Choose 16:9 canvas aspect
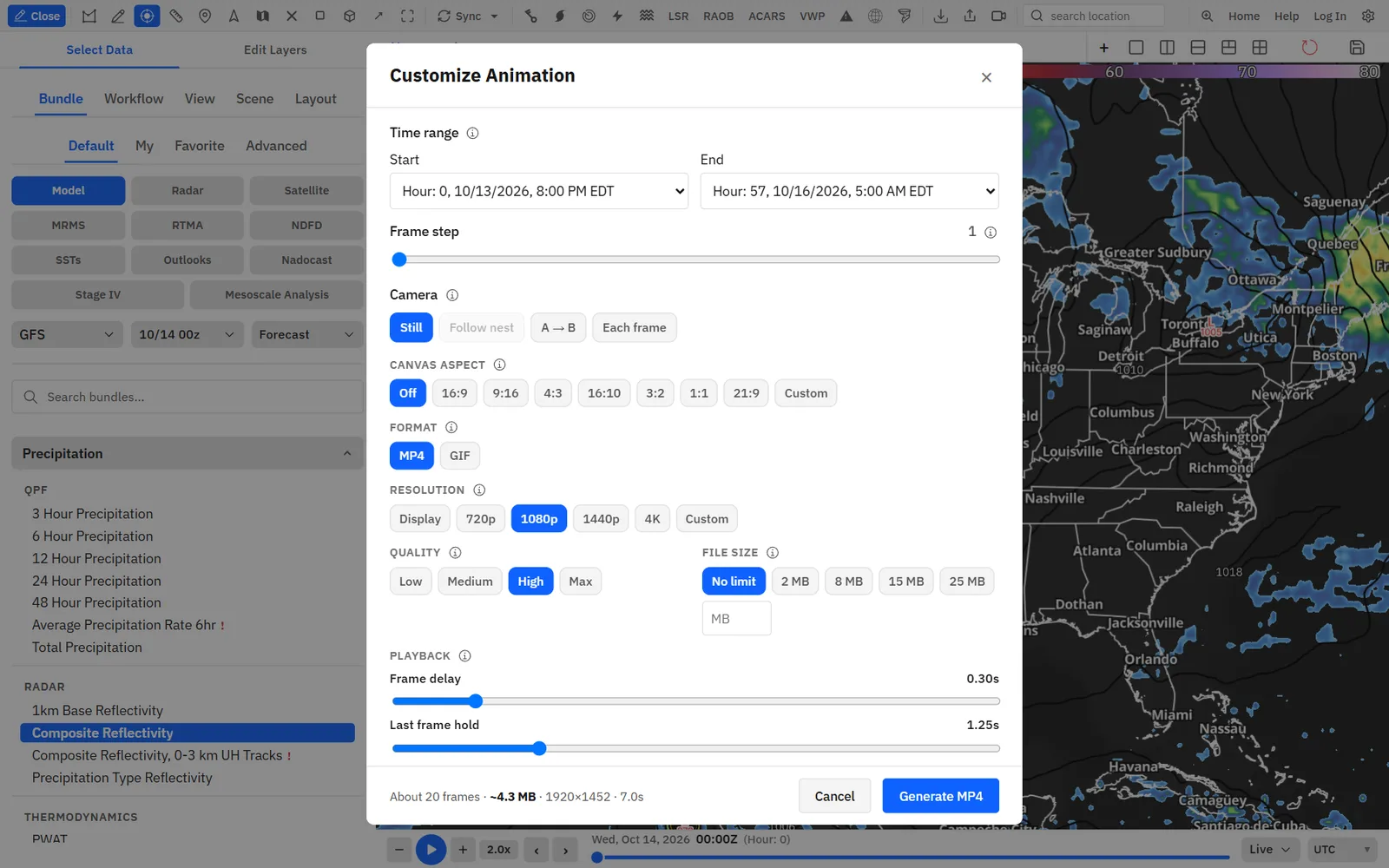Screen dimensions: 1389x868 pyautogui.click(x=454, y=393)
